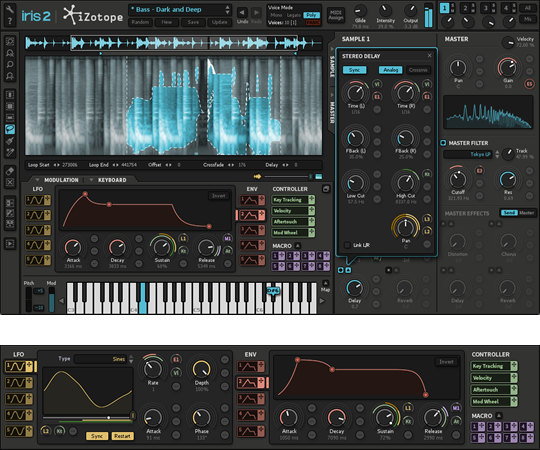Screen dimensions: 540x450
Task: Select the eraser tool in sidebar
Action: 10,171
